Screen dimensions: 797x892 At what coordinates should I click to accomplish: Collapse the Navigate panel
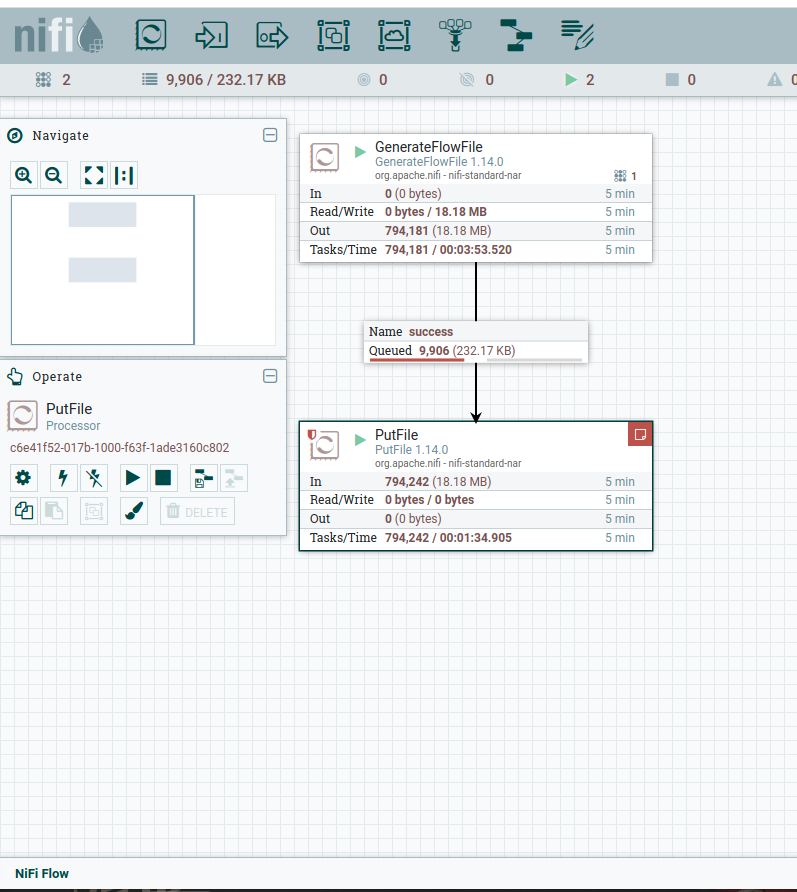(270, 135)
